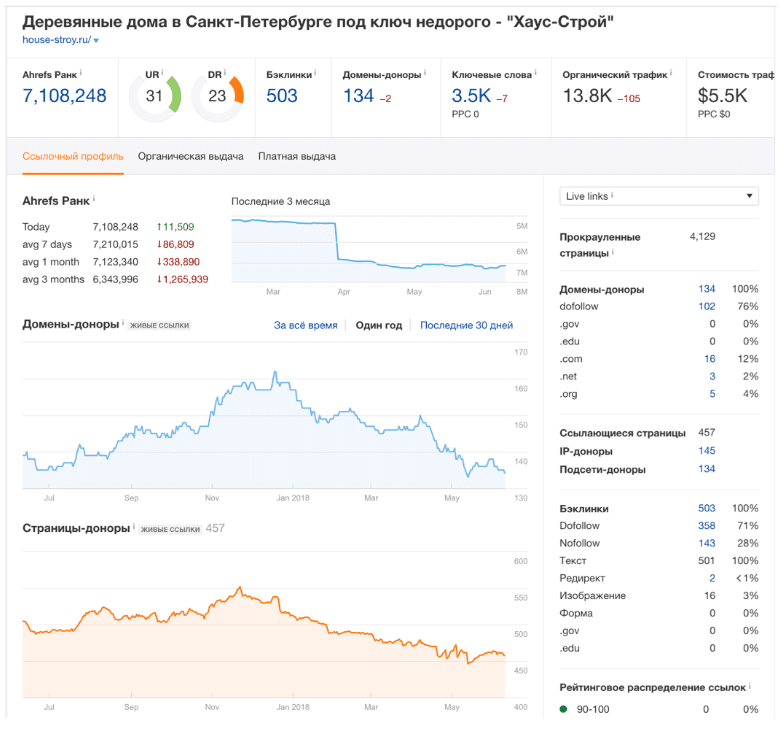This screenshot has width=784, height=734.
Task: Open the Ahrefs Rank value 7,108,248
Action: click(64, 96)
